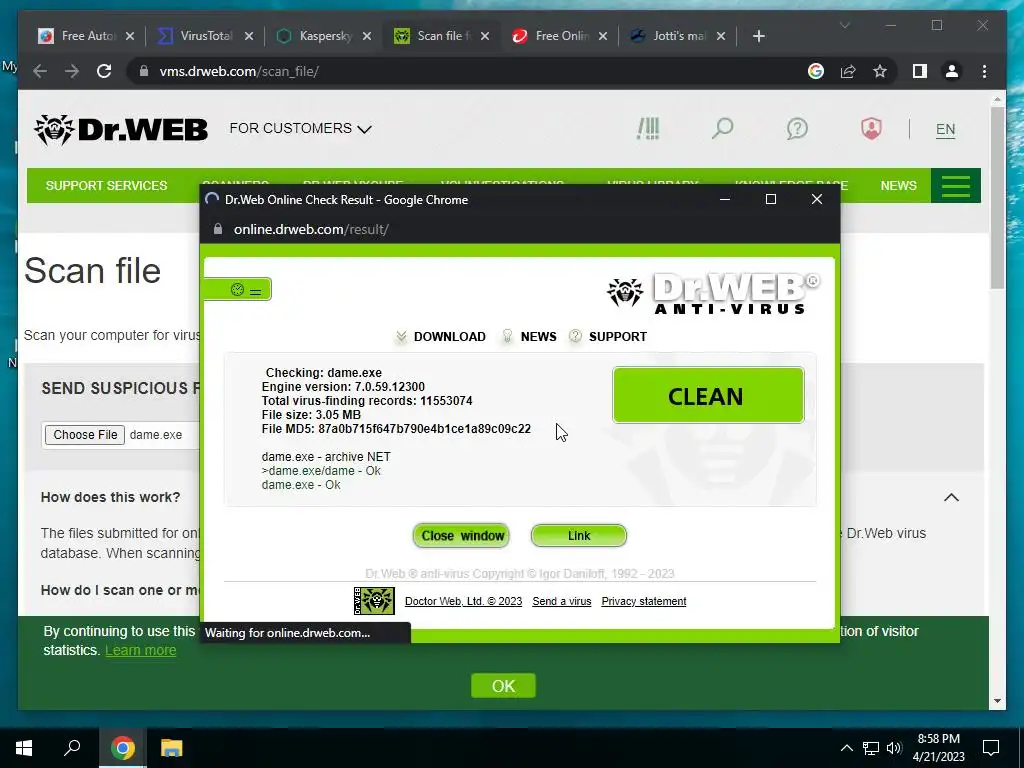Image resolution: width=1024 pixels, height=768 pixels.
Task: Open NEWS in green navigation bar
Action: (899, 185)
